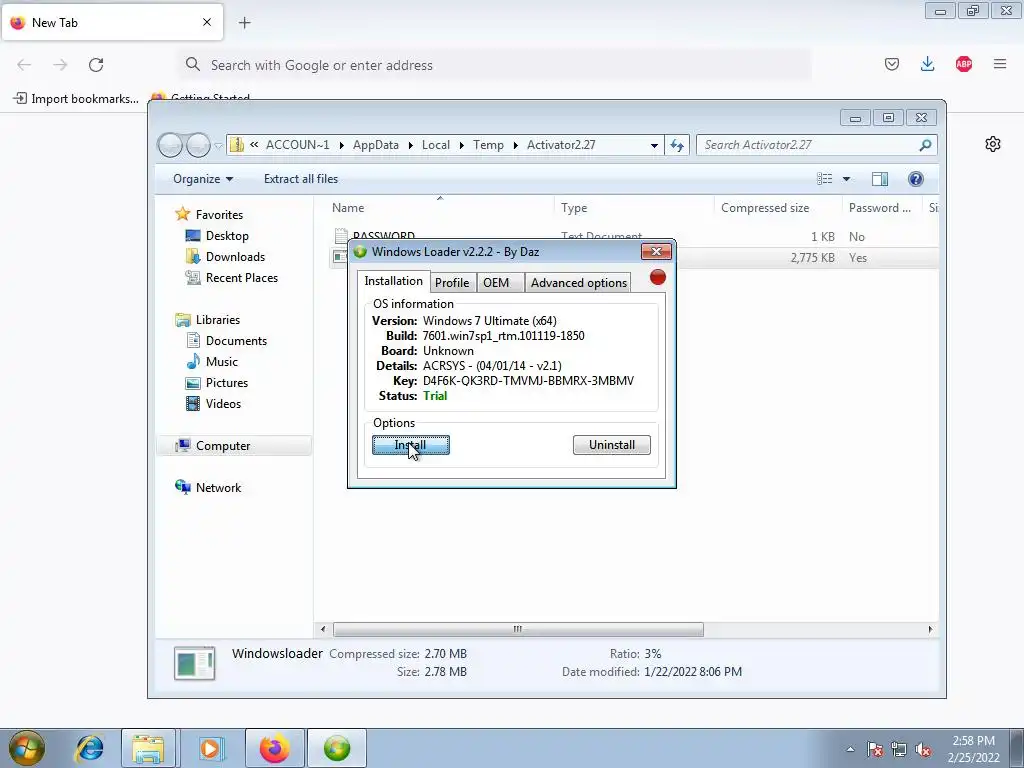Screen dimensions: 1024x768
Task: Toggle the preview pane icon
Action: coord(880,179)
